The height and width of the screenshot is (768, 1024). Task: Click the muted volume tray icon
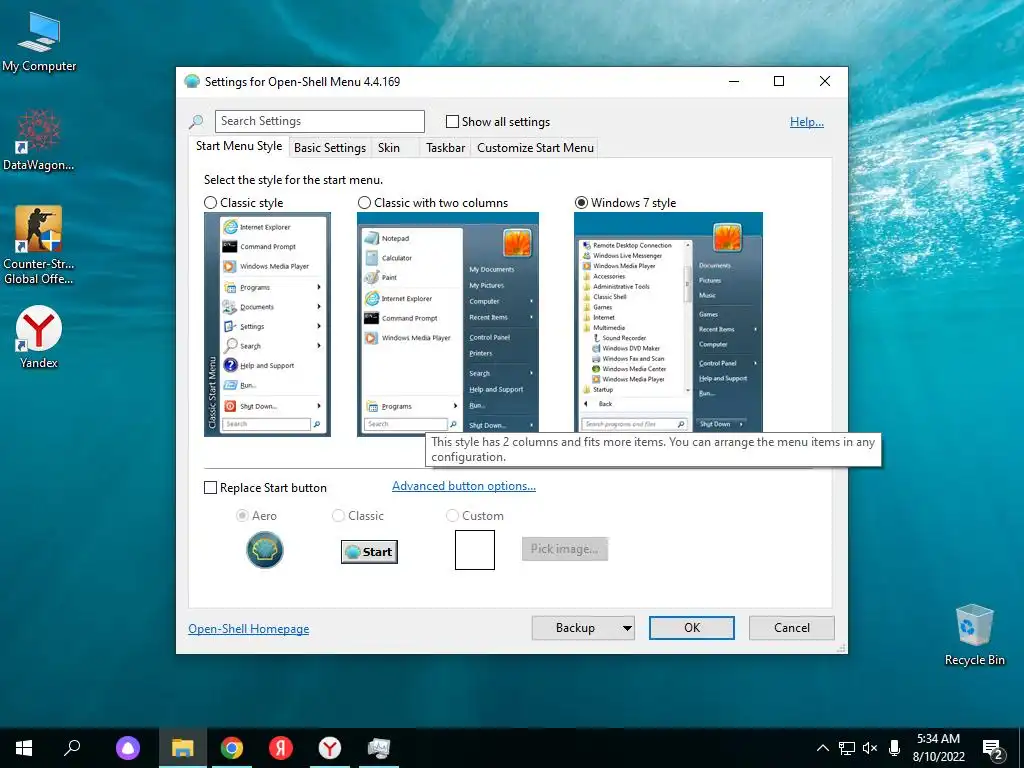click(870, 748)
